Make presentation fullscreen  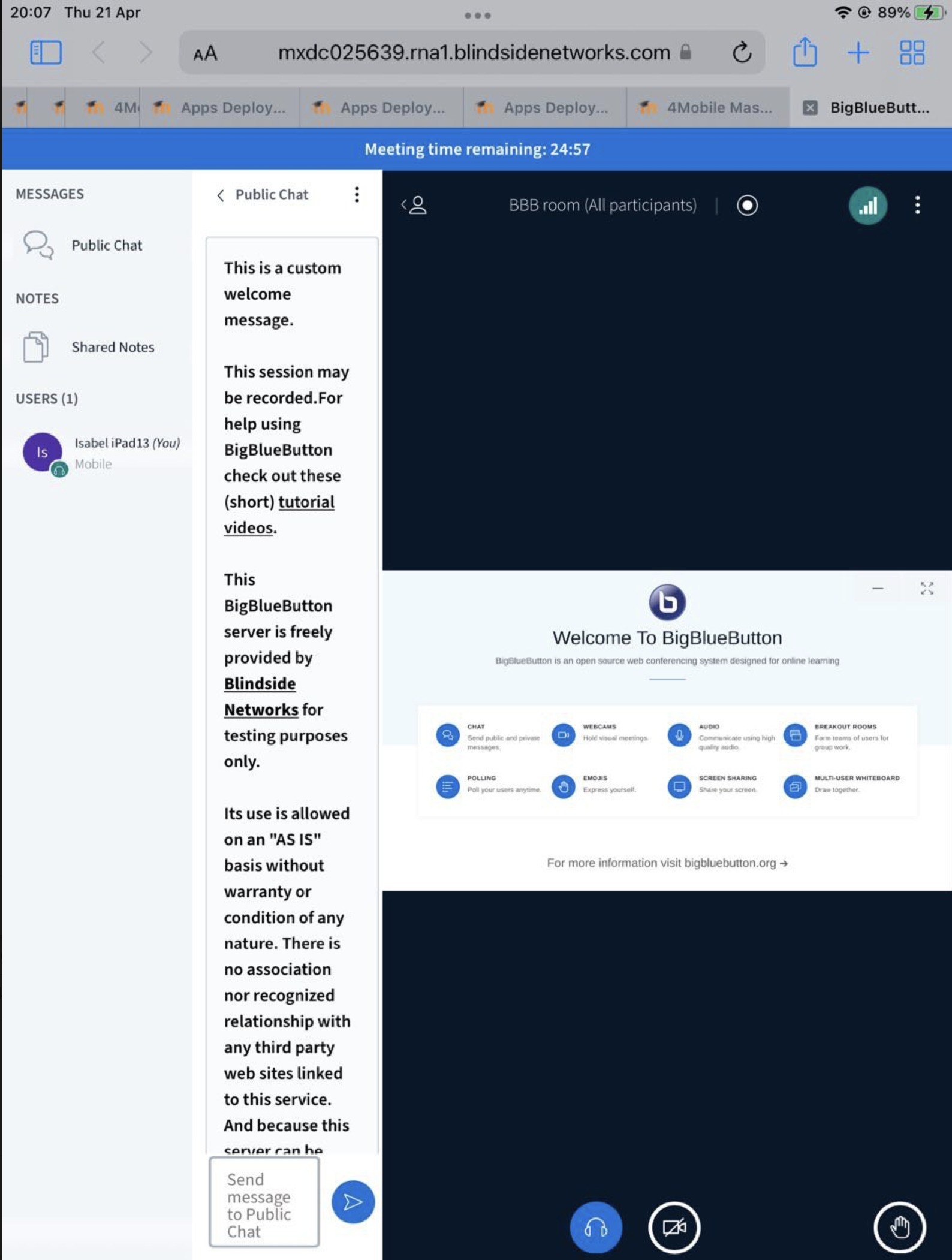927,589
